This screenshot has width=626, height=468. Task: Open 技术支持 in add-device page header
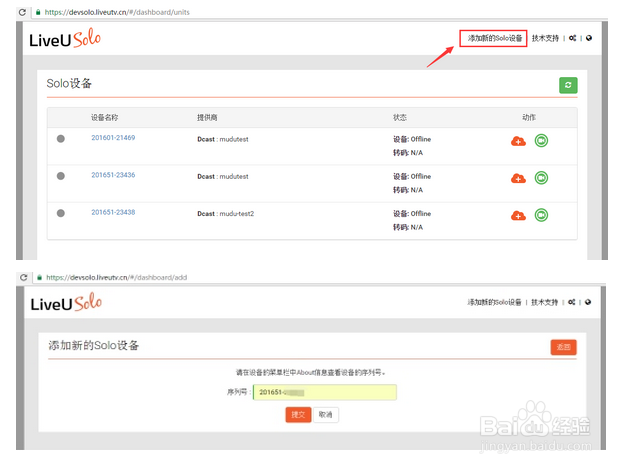click(x=544, y=302)
